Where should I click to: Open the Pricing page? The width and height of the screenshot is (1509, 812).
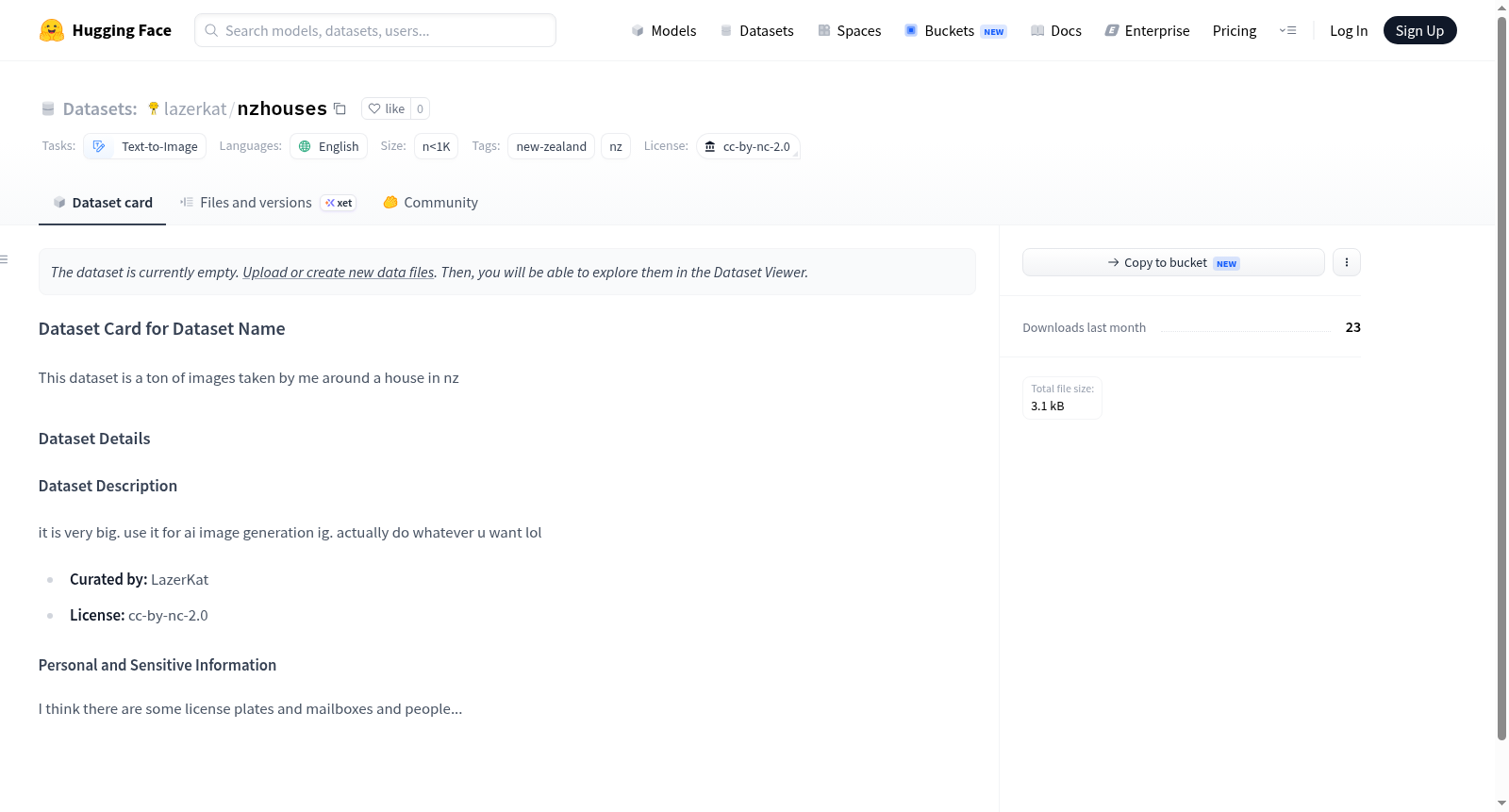pyautogui.click(x=1235, y=30)
